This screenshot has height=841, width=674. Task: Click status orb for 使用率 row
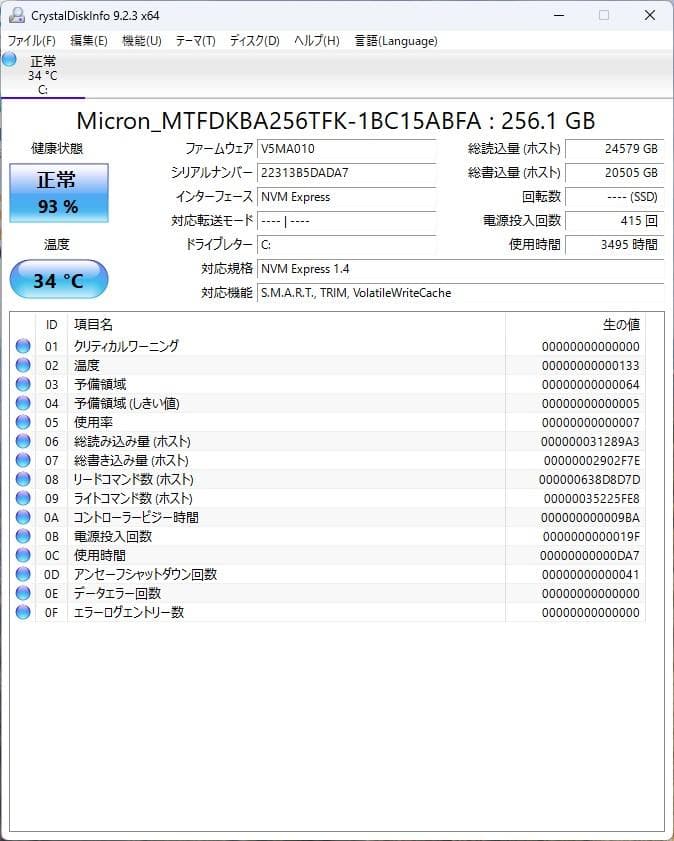coord(23,422)
